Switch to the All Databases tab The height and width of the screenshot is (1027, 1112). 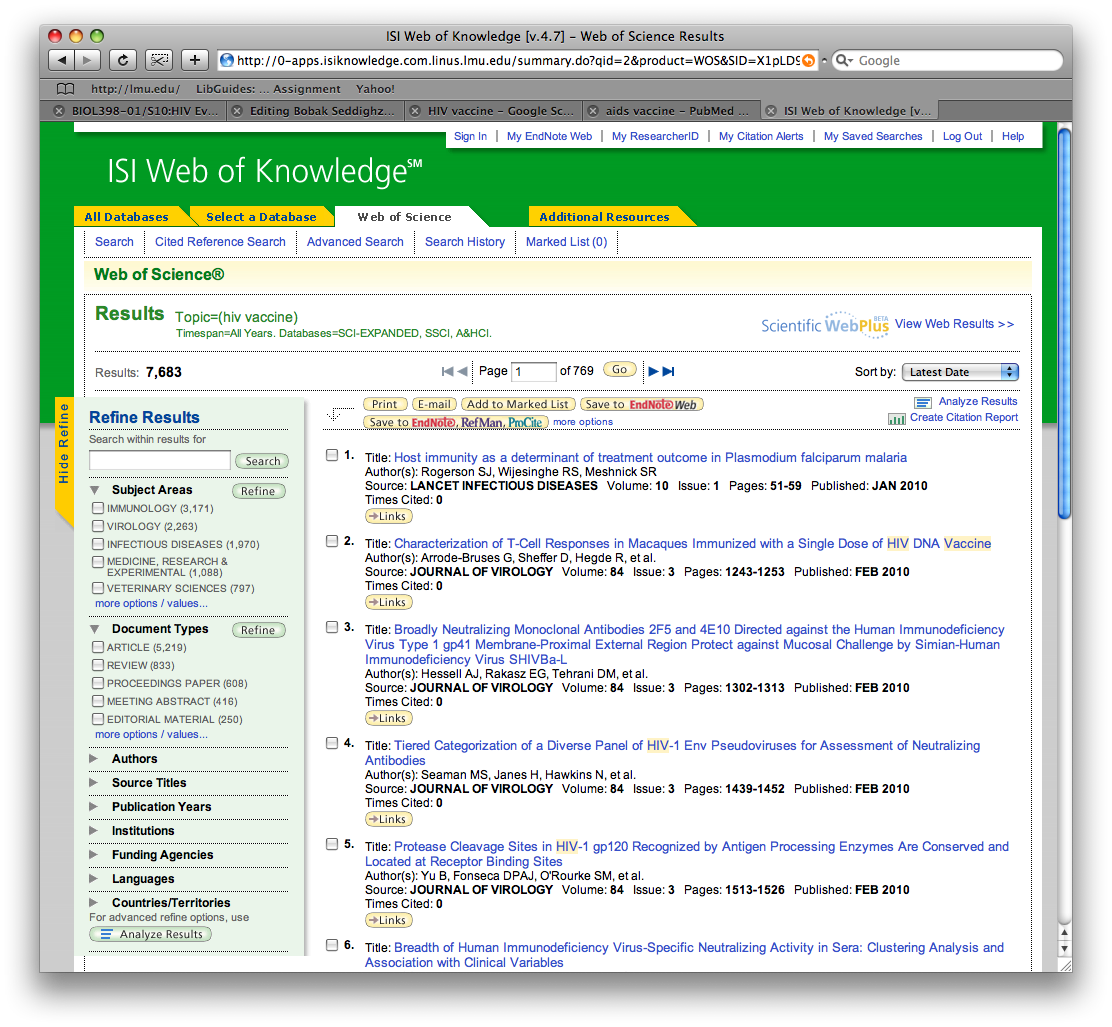126,217
